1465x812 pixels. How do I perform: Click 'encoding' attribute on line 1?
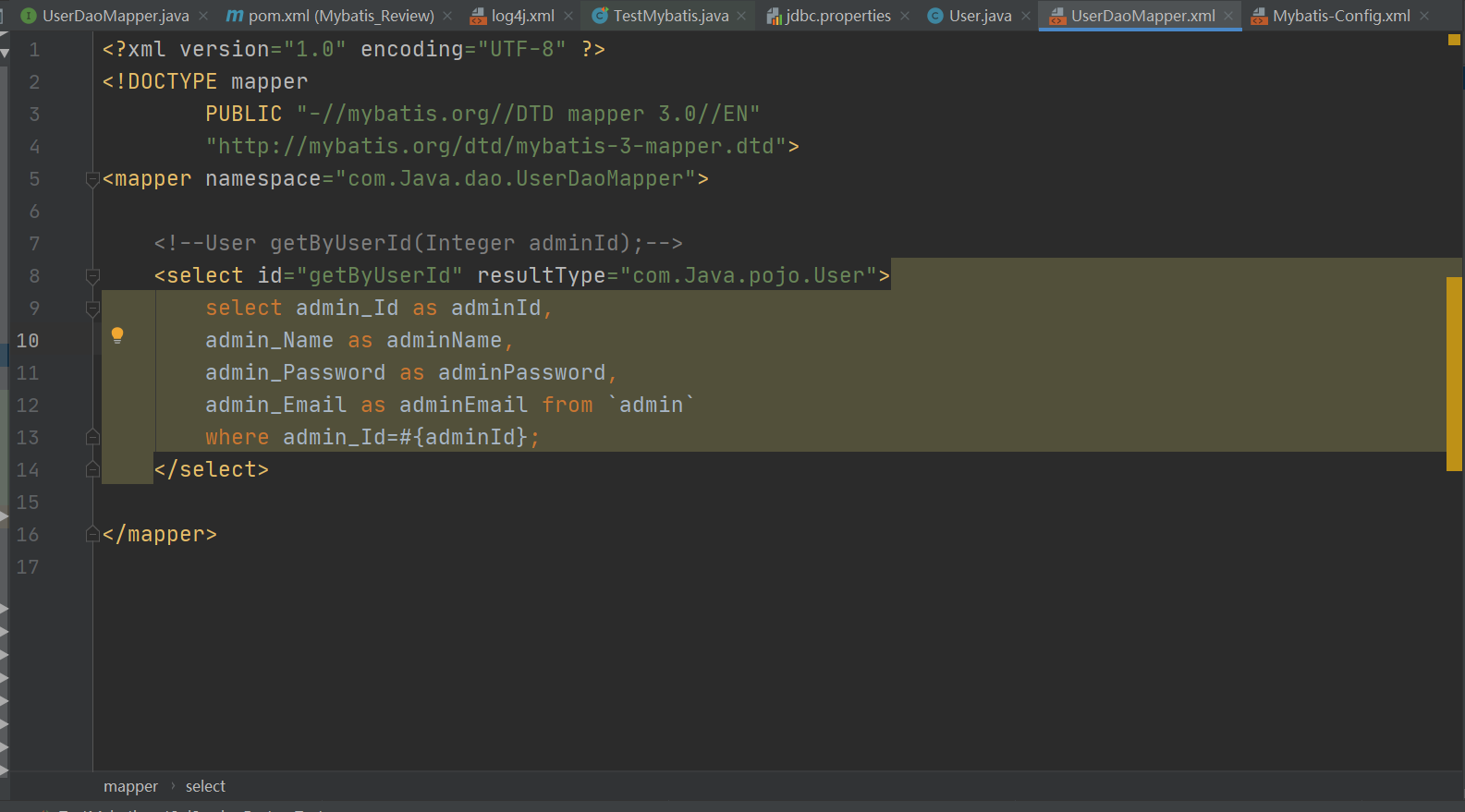coord(412,50)
